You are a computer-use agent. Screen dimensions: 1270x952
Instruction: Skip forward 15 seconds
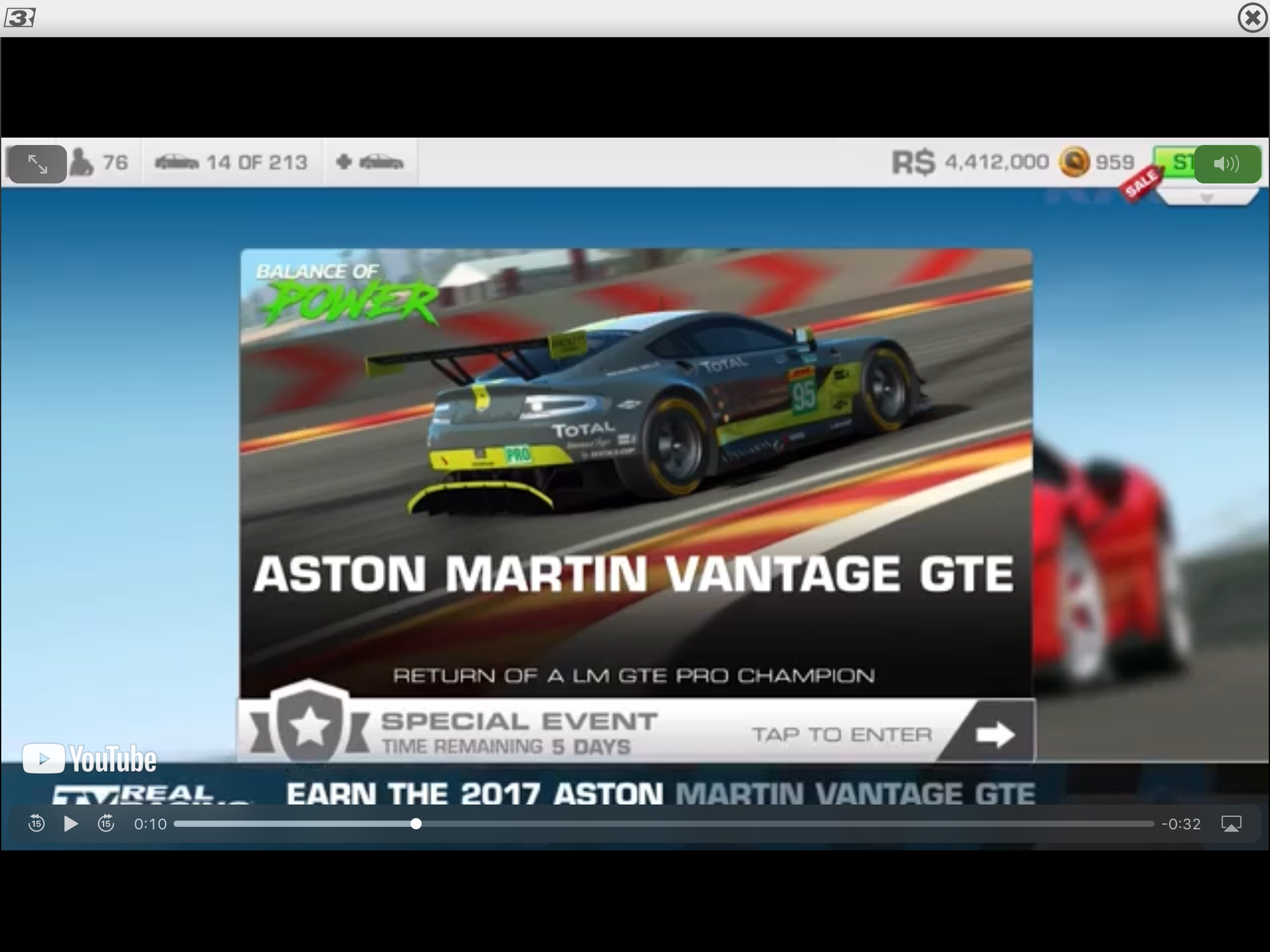pos(106,824)
